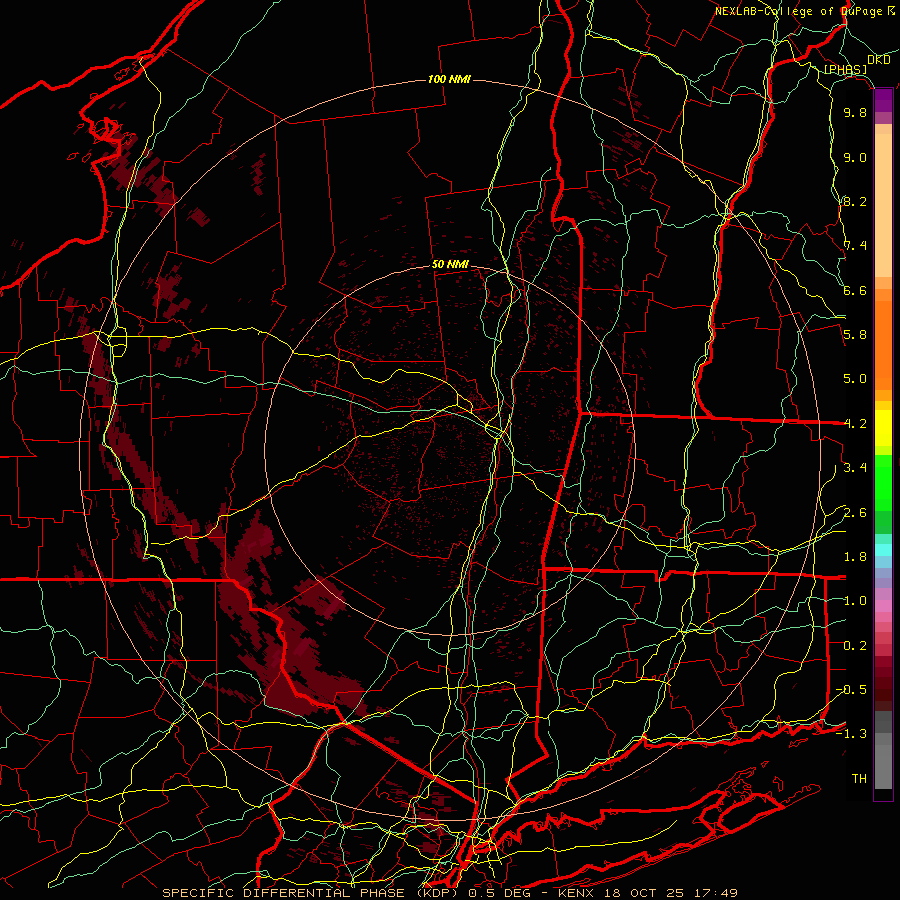Pick the bright yellow color bar segment

pyautogui.click(x=883, y=428)
